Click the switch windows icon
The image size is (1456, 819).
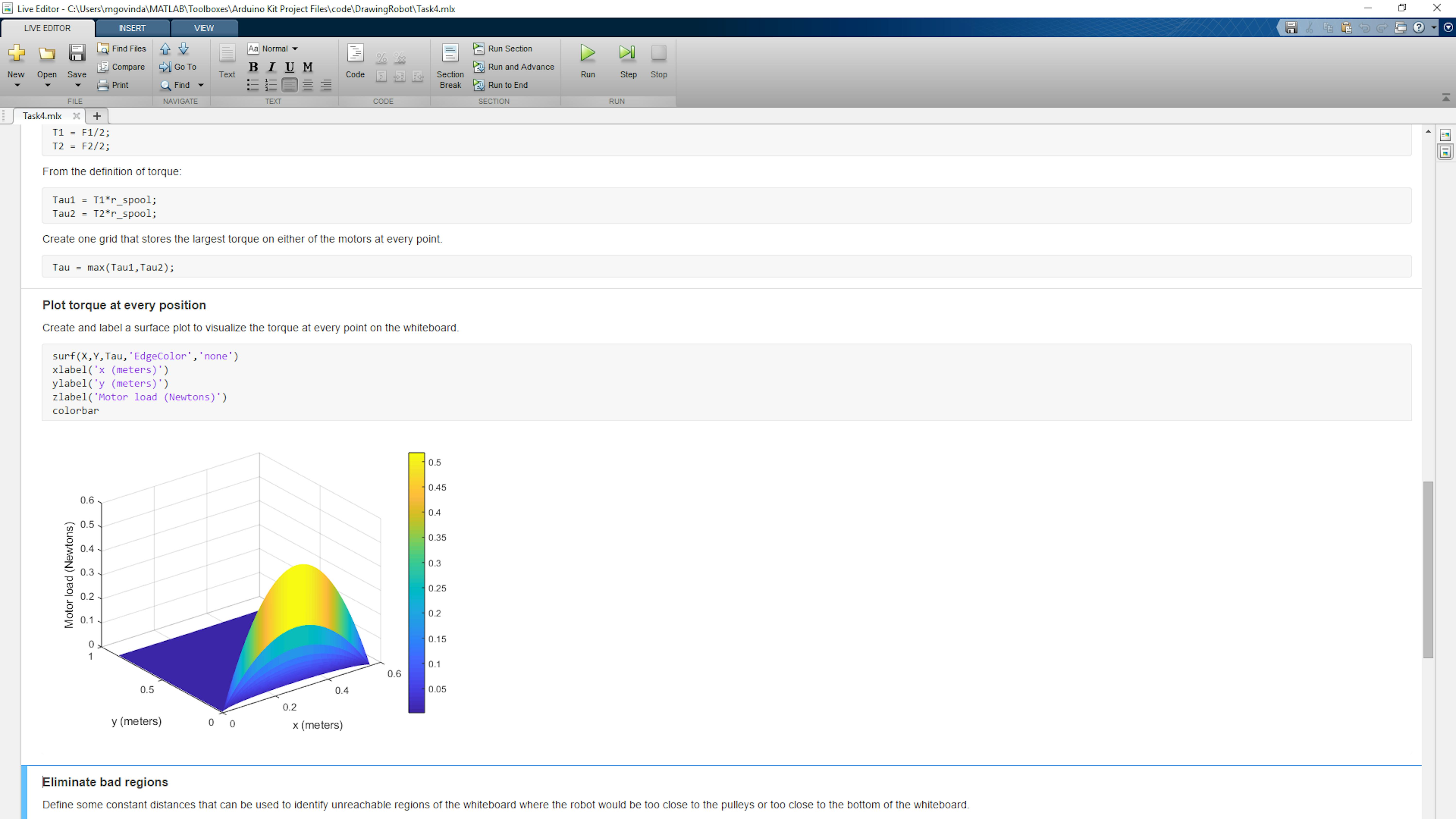click(x=1401, y=28)
